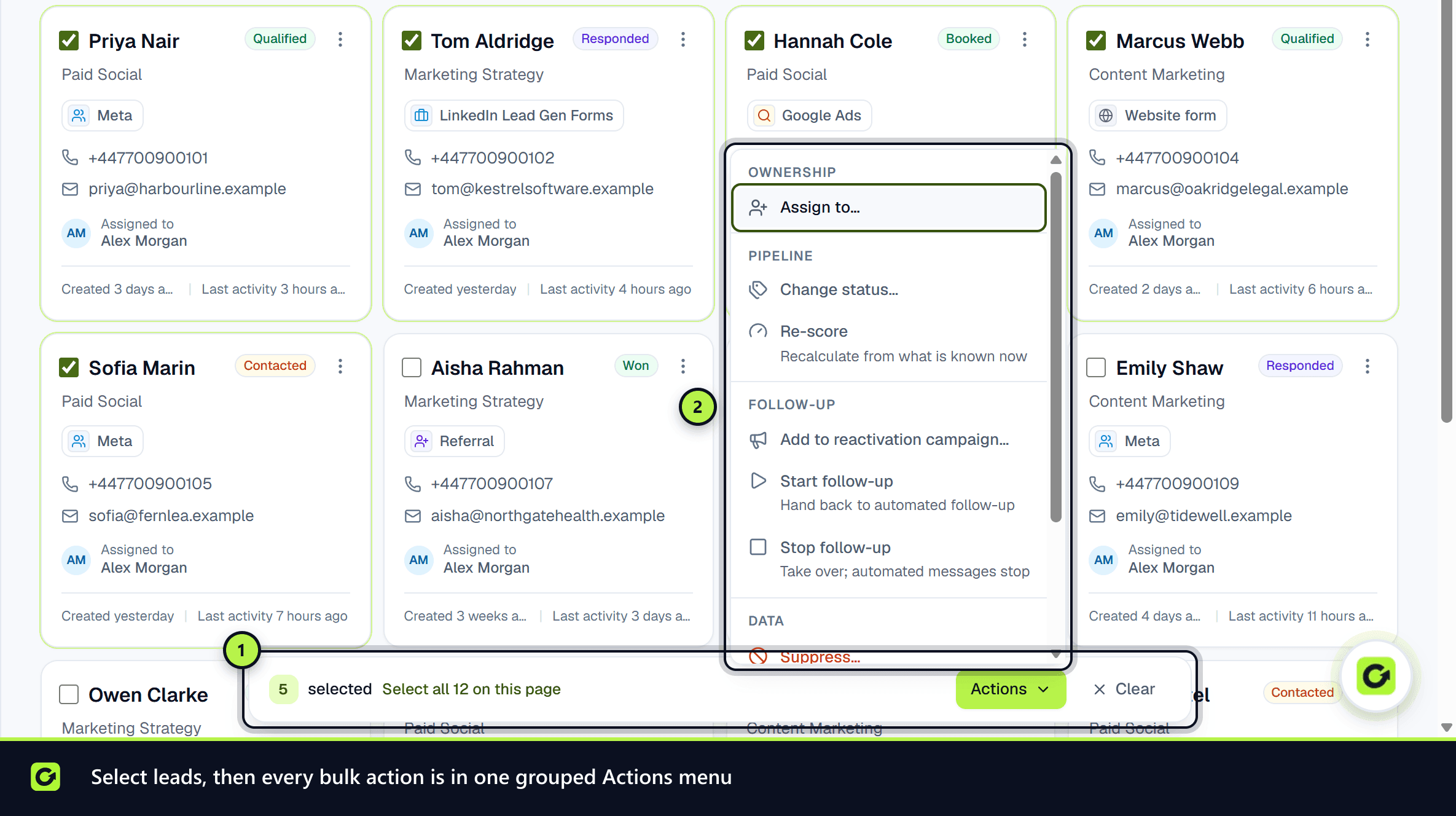The width and height of the screenshot is (1456, 816).
Task: Click Won status badge on Aisha Rahman
Action: 636,366
